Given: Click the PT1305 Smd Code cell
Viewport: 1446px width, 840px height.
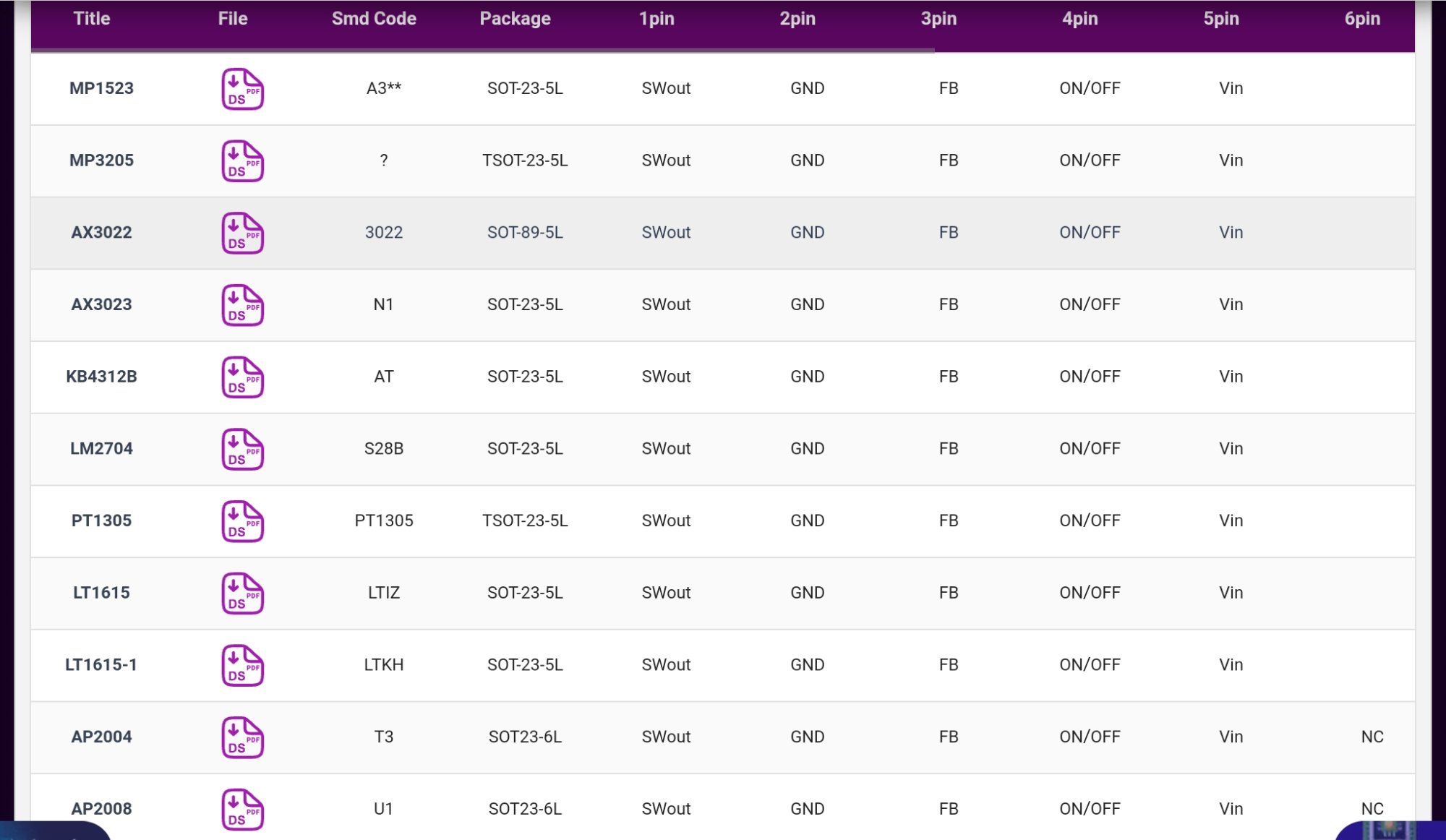Looking at the screenshot, I should [x=383, y=521].
